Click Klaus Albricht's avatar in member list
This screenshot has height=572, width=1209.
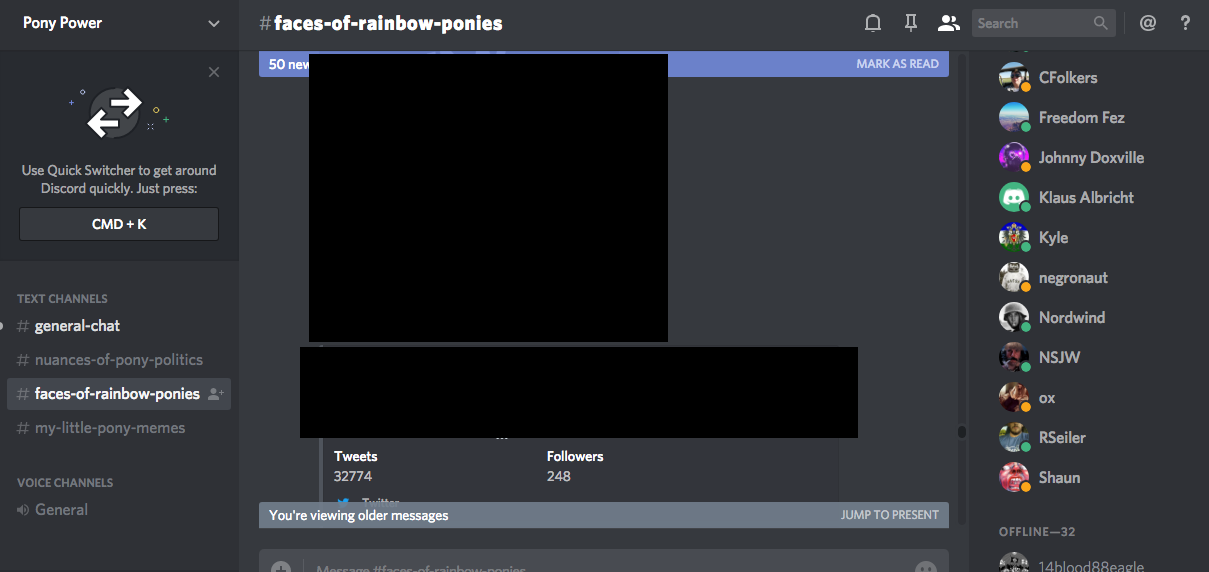coord(1014,197)
